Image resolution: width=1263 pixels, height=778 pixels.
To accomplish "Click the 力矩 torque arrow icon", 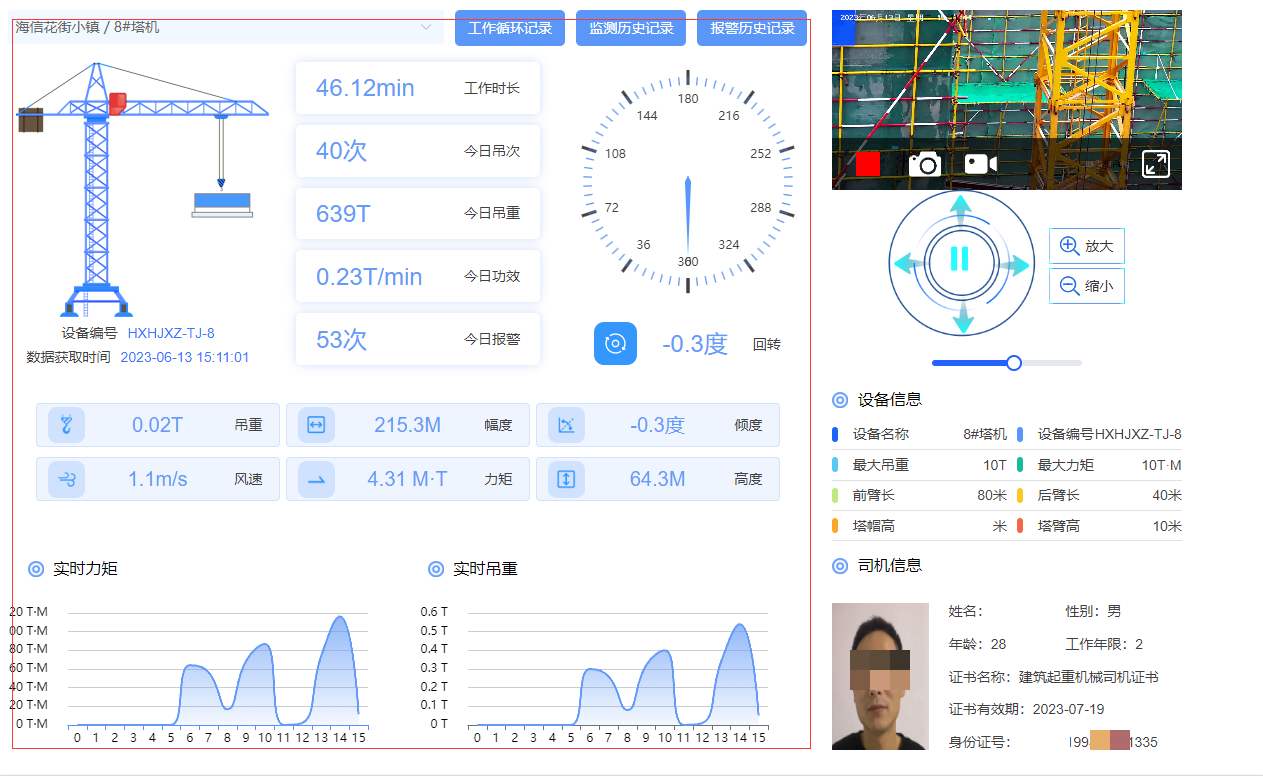I will coord(315,479).
